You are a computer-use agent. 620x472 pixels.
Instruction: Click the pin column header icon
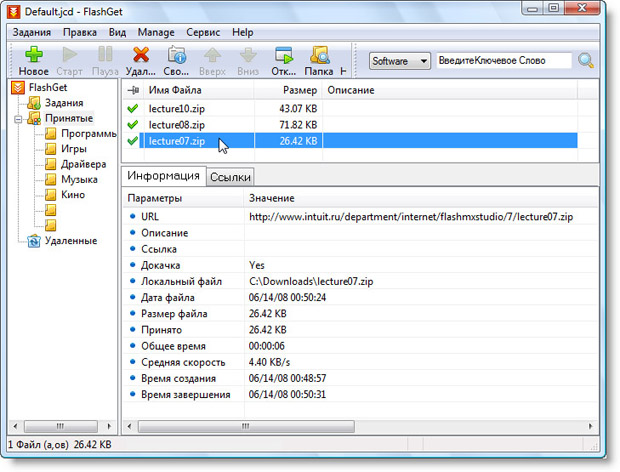[133, 90]
